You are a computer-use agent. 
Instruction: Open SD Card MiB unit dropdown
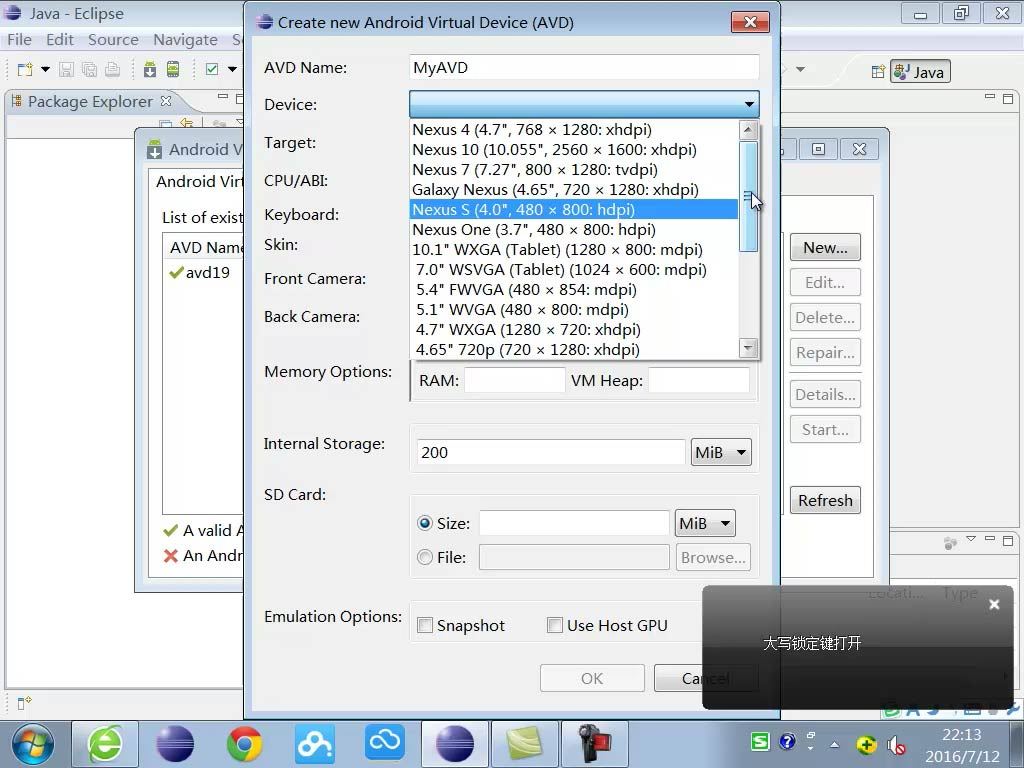[x=705, y=523]
